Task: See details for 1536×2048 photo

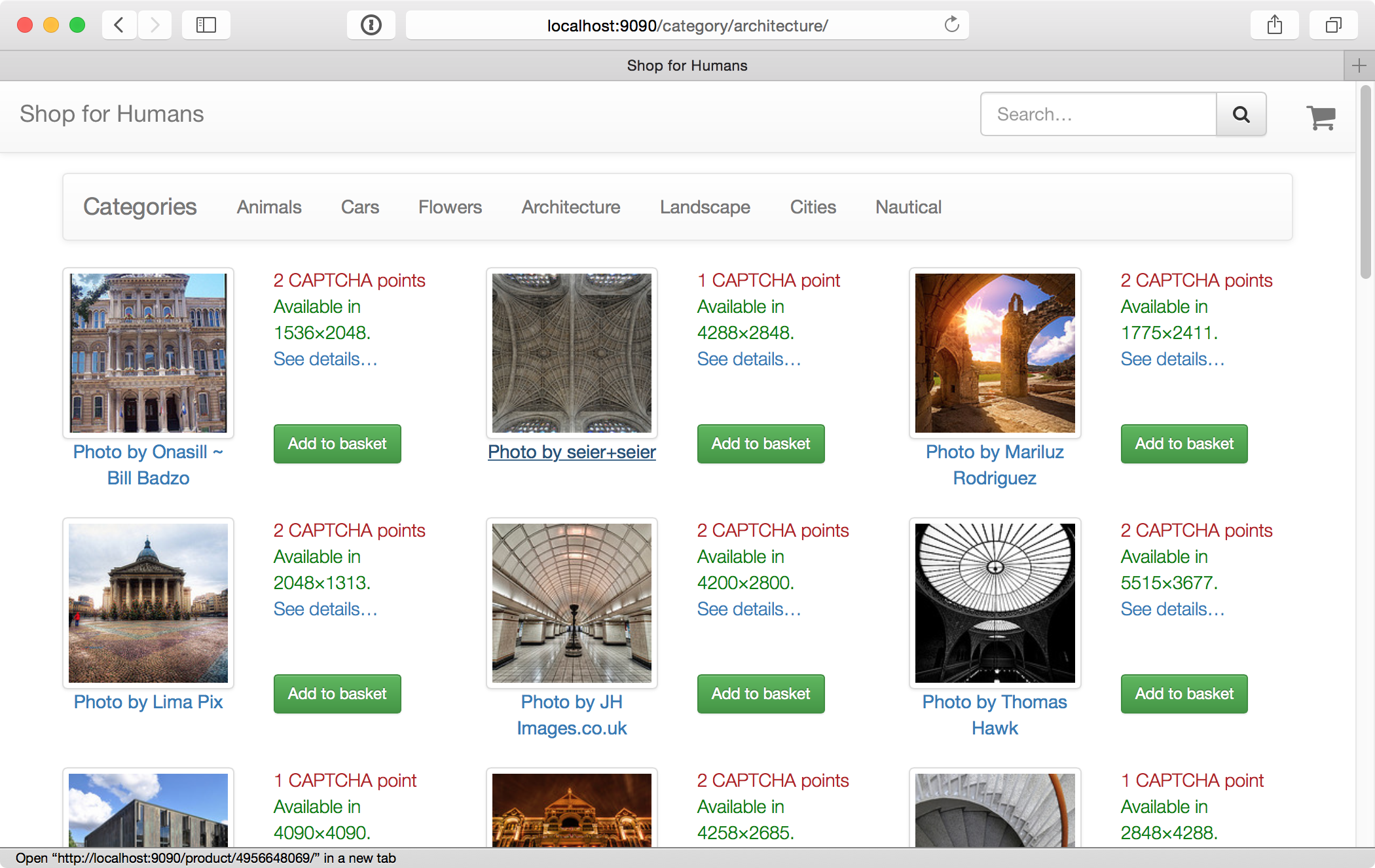Action: point(325,359)
